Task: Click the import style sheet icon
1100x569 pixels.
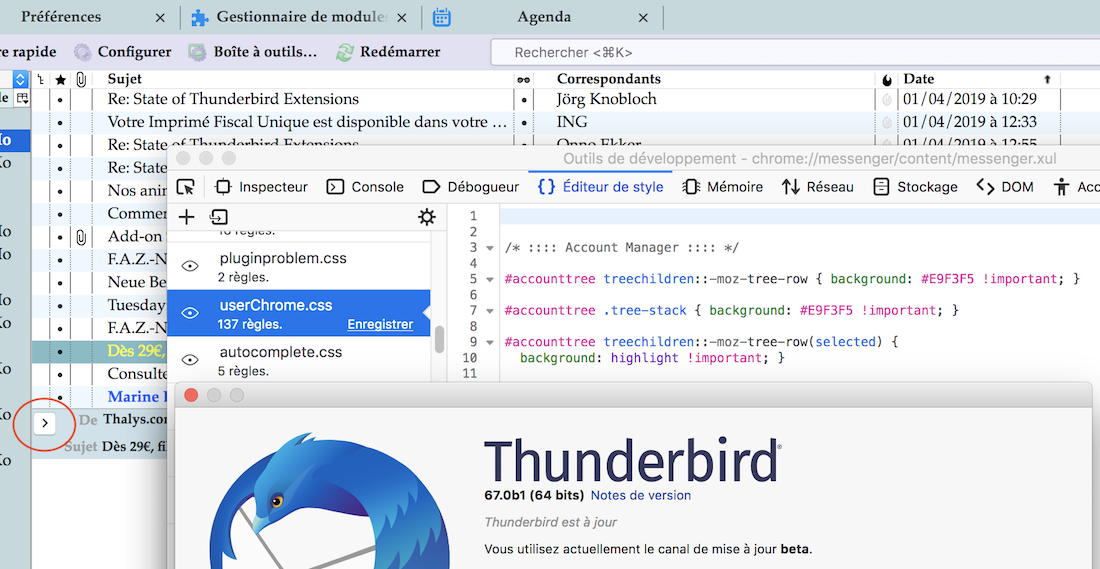Action: click(x=219, y=217)
